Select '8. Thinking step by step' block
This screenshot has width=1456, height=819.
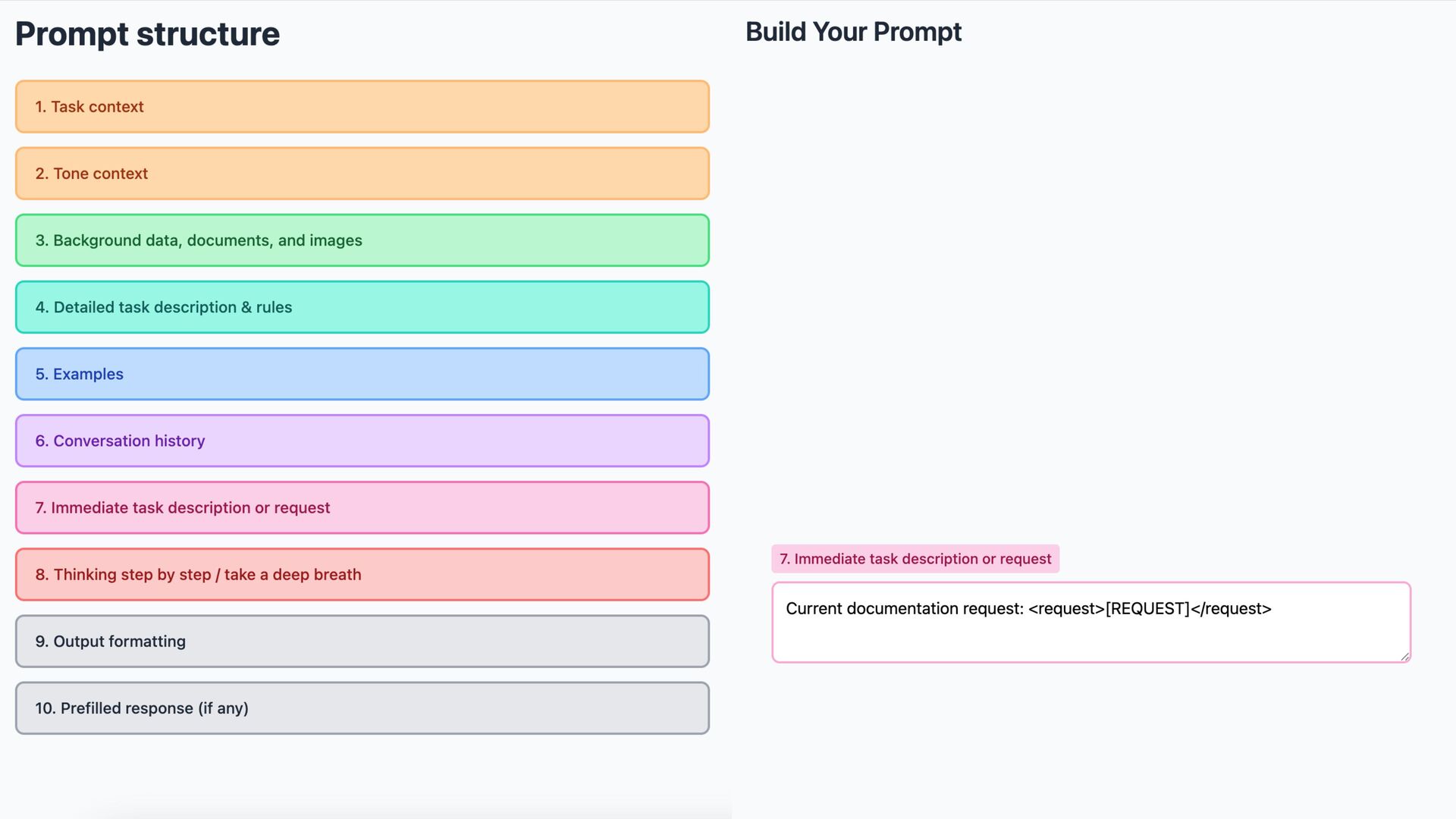click(x=362, y=574)
